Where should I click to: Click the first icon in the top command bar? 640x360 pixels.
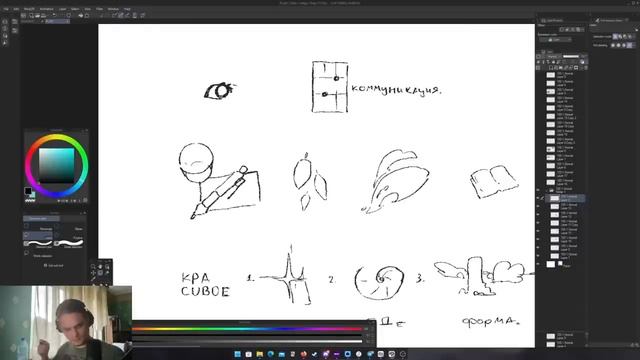(x=24, y=16)
